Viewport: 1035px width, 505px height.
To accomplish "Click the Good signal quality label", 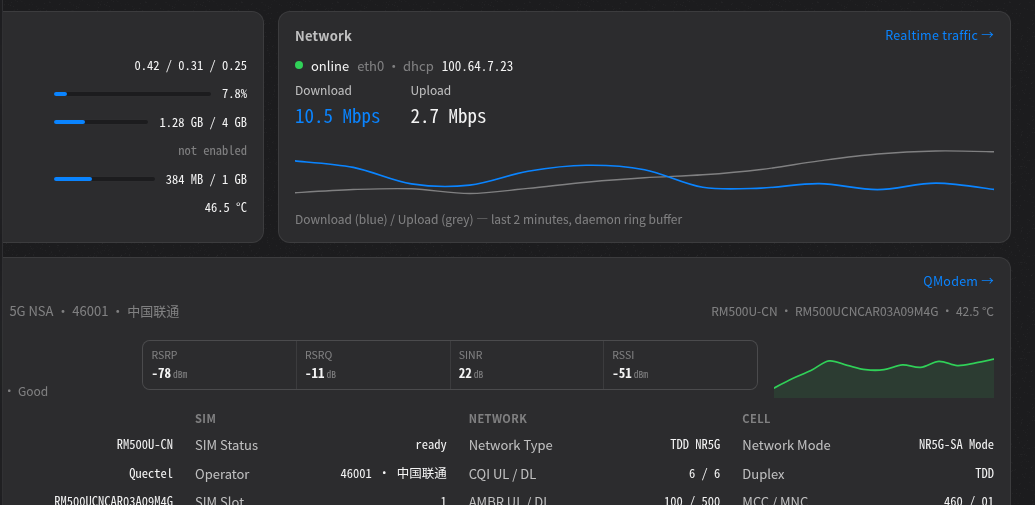I will pyautogui.click(x=32, y=391).
